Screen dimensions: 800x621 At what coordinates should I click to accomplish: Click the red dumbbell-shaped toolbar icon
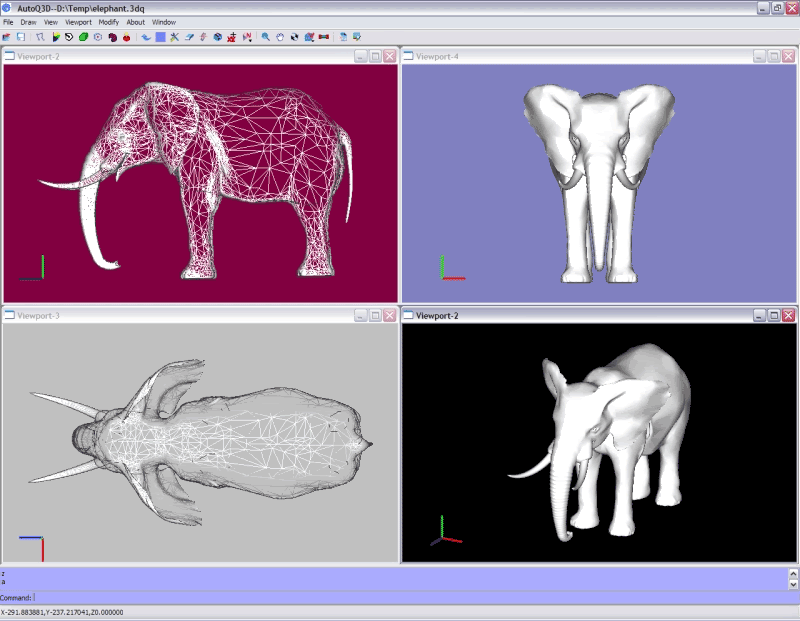point(324,37)
